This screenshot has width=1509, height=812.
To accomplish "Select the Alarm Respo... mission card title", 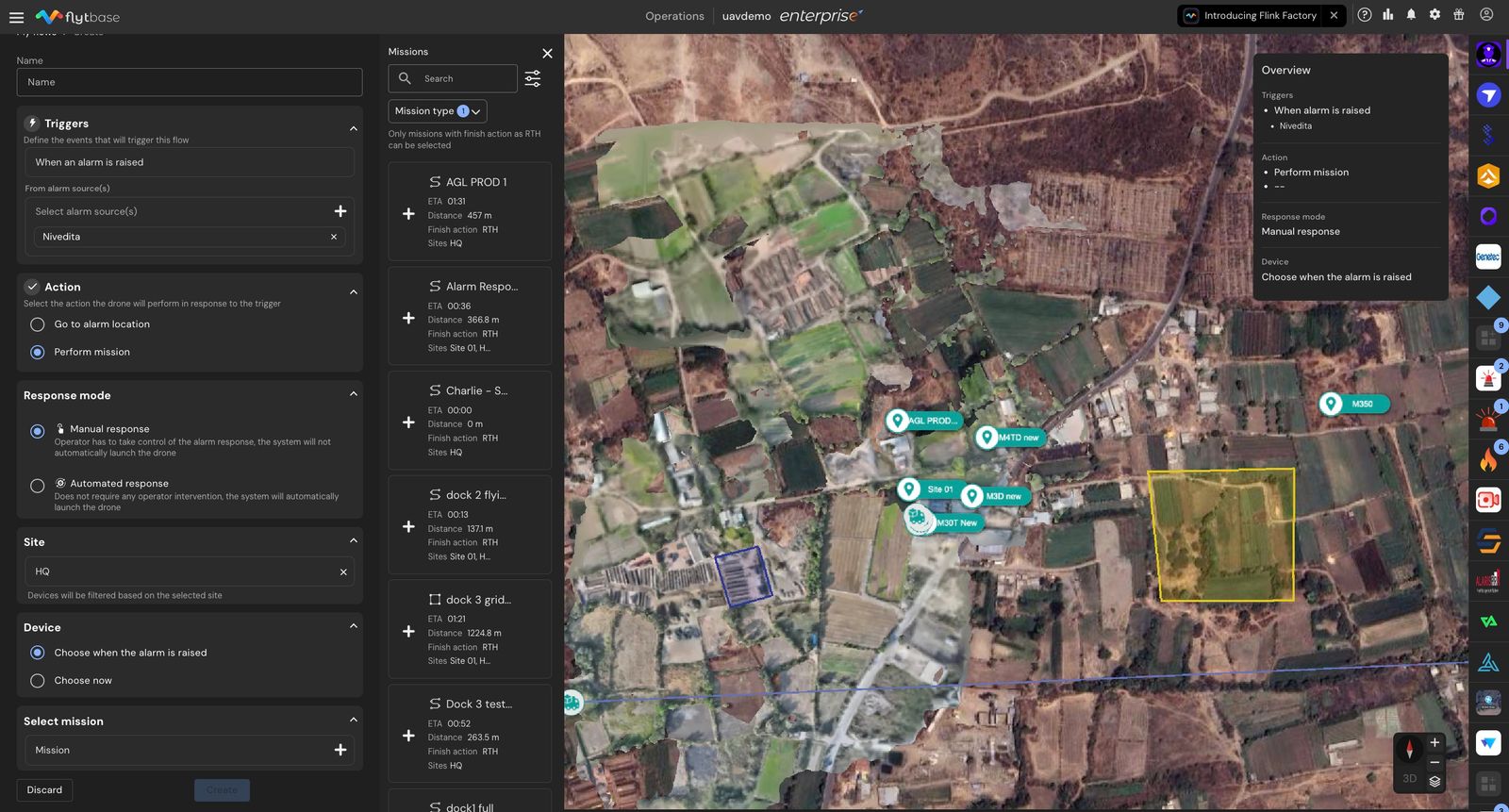I will [x=482, y=286].
